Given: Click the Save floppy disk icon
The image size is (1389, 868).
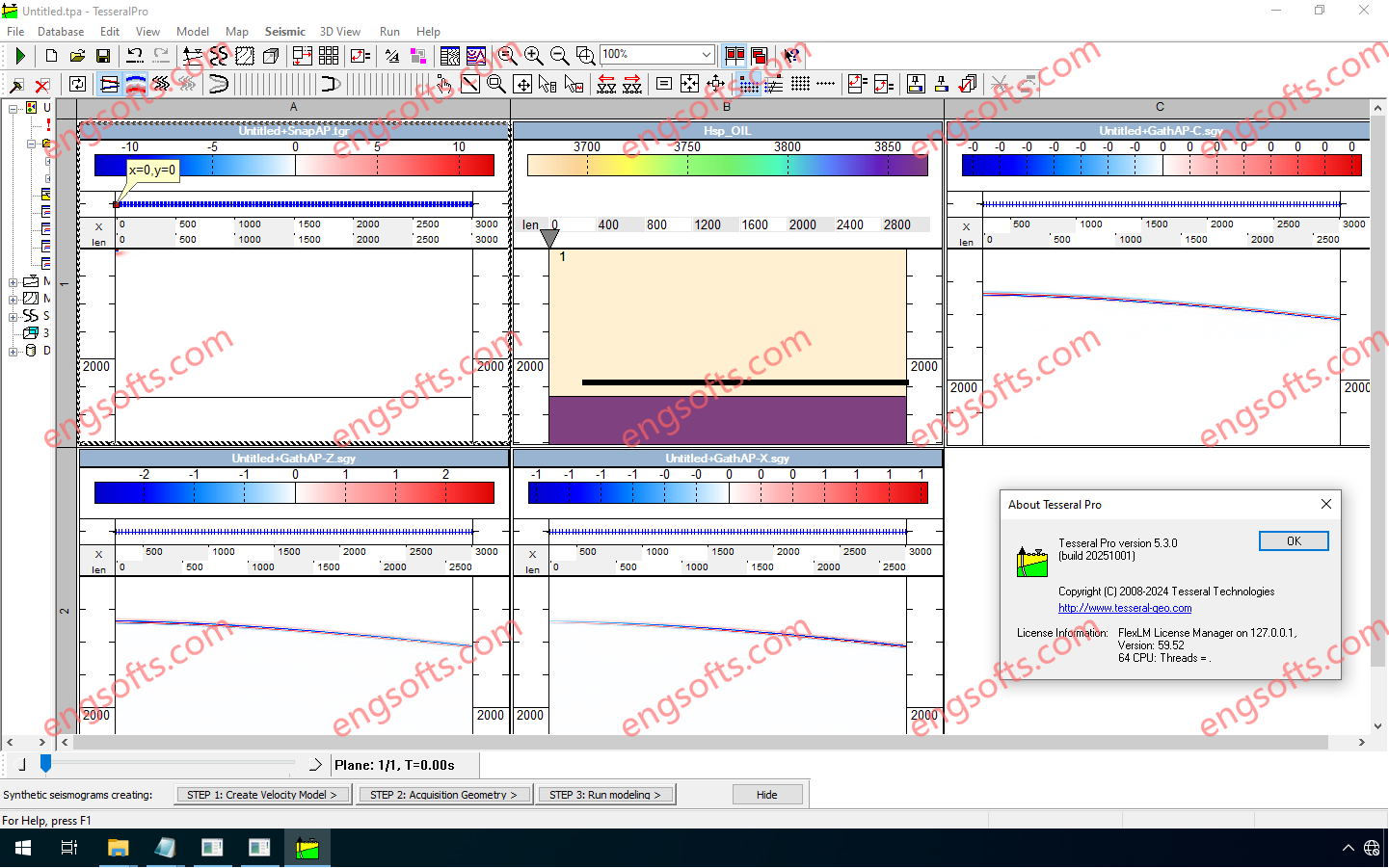Looking at the screenshot, I should click(103, 56).
